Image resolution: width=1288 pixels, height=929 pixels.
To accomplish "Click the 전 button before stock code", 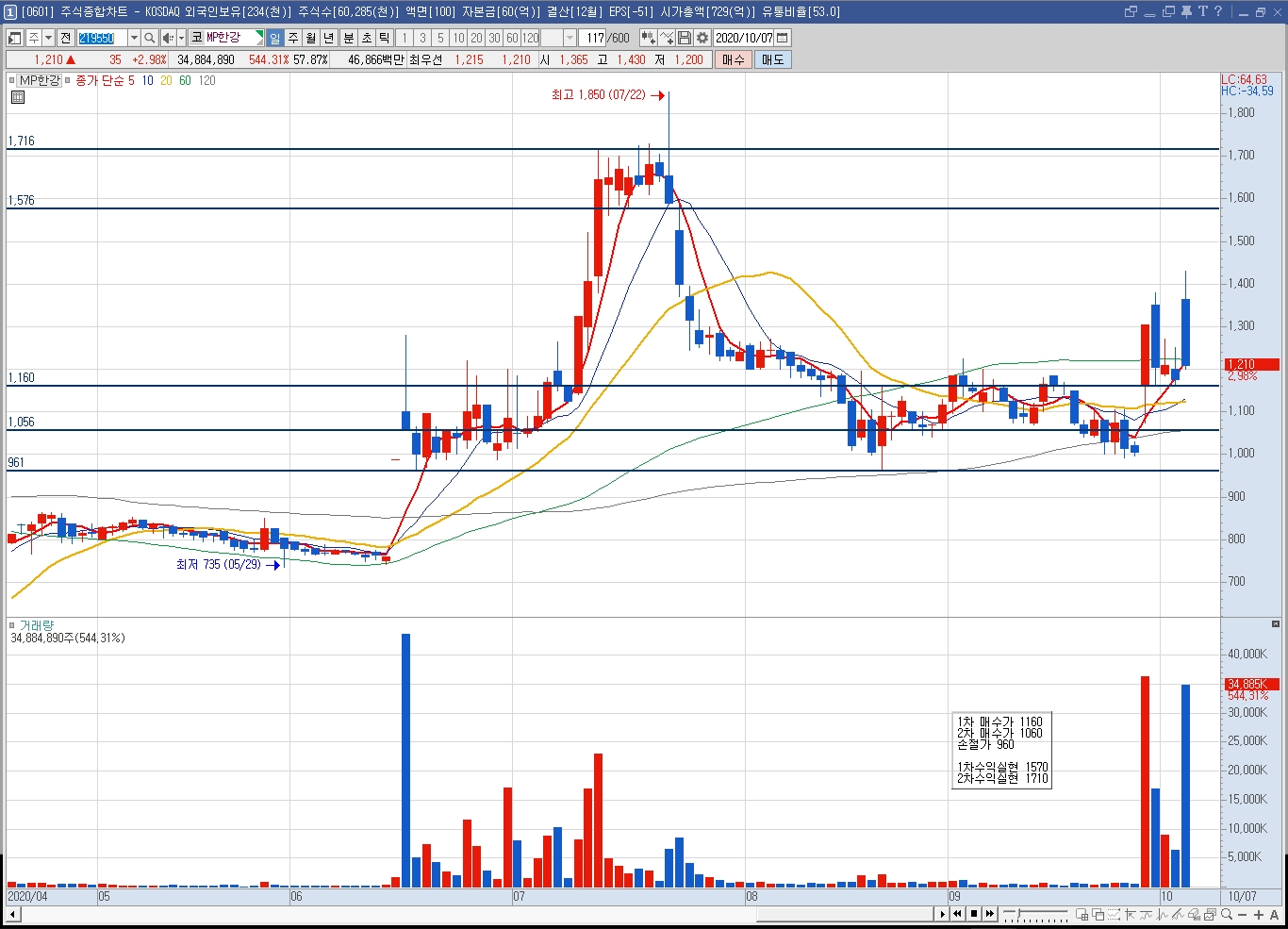I will 65,38.
